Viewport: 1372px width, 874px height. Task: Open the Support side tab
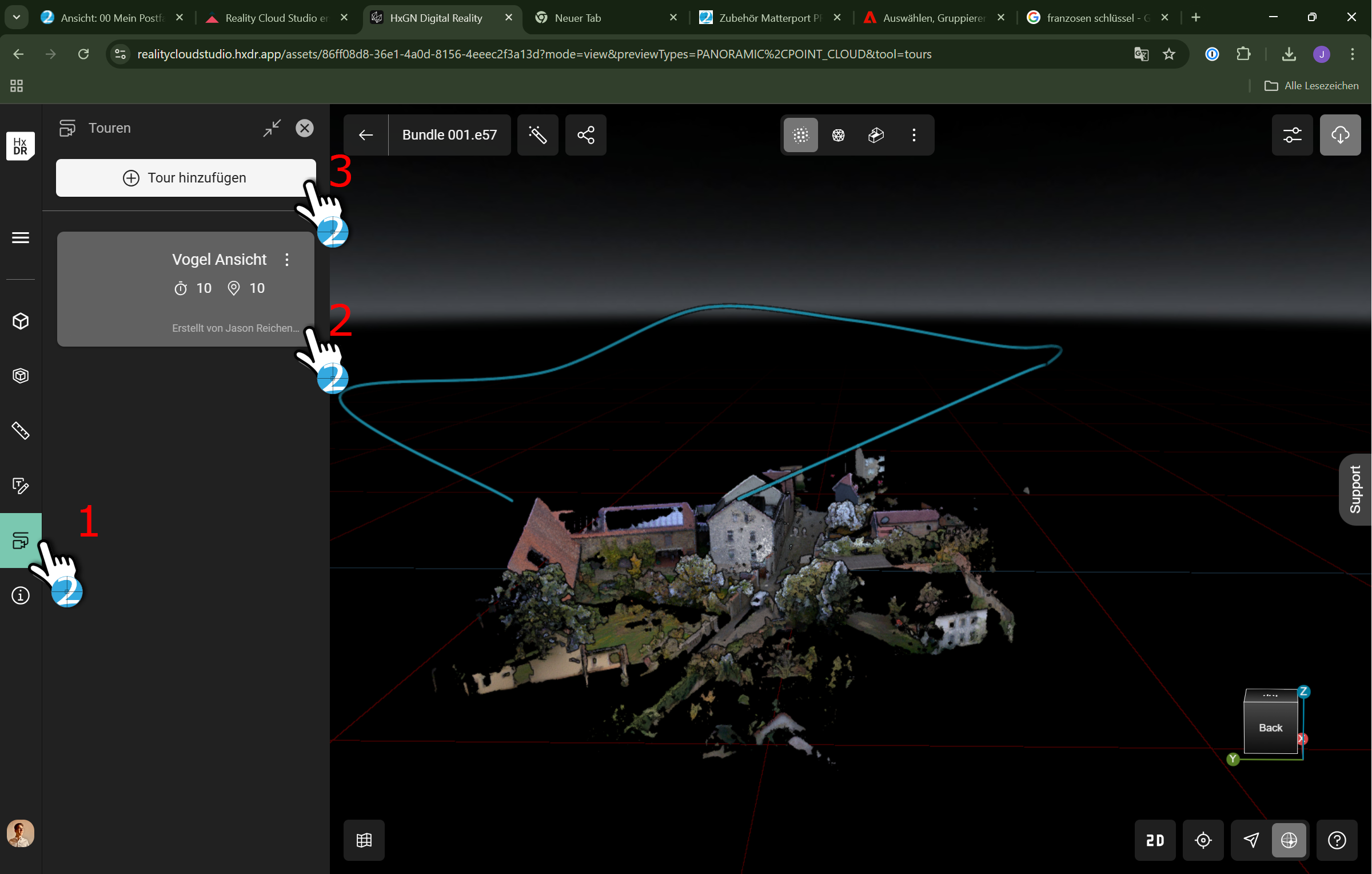coord(1355,489)
